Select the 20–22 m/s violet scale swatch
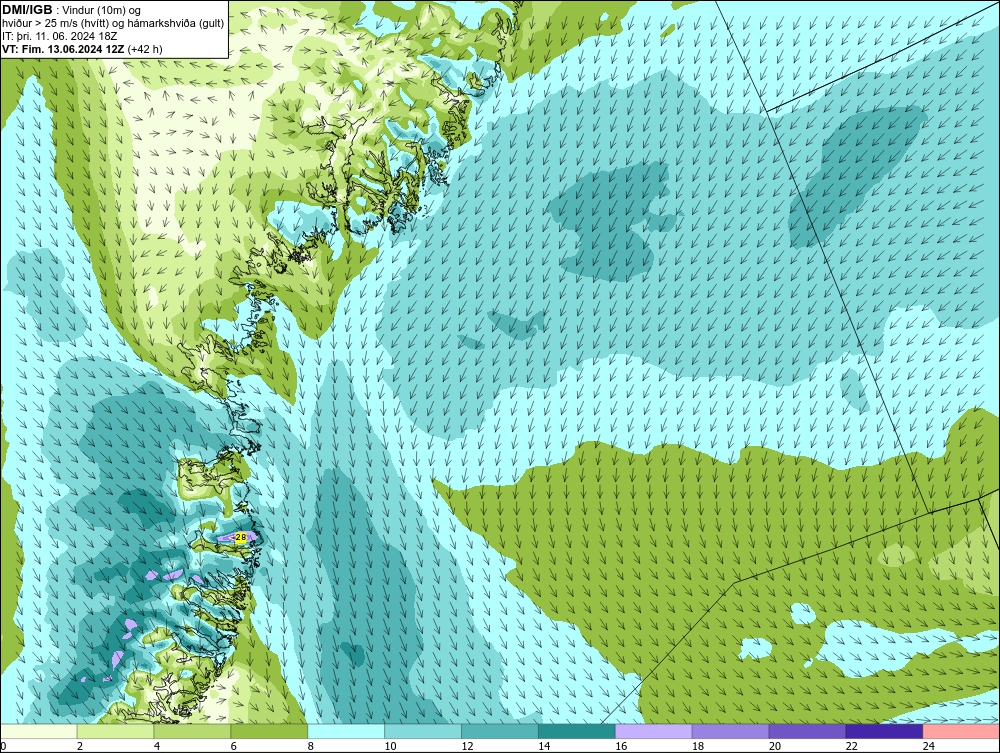 click(807, 731)
